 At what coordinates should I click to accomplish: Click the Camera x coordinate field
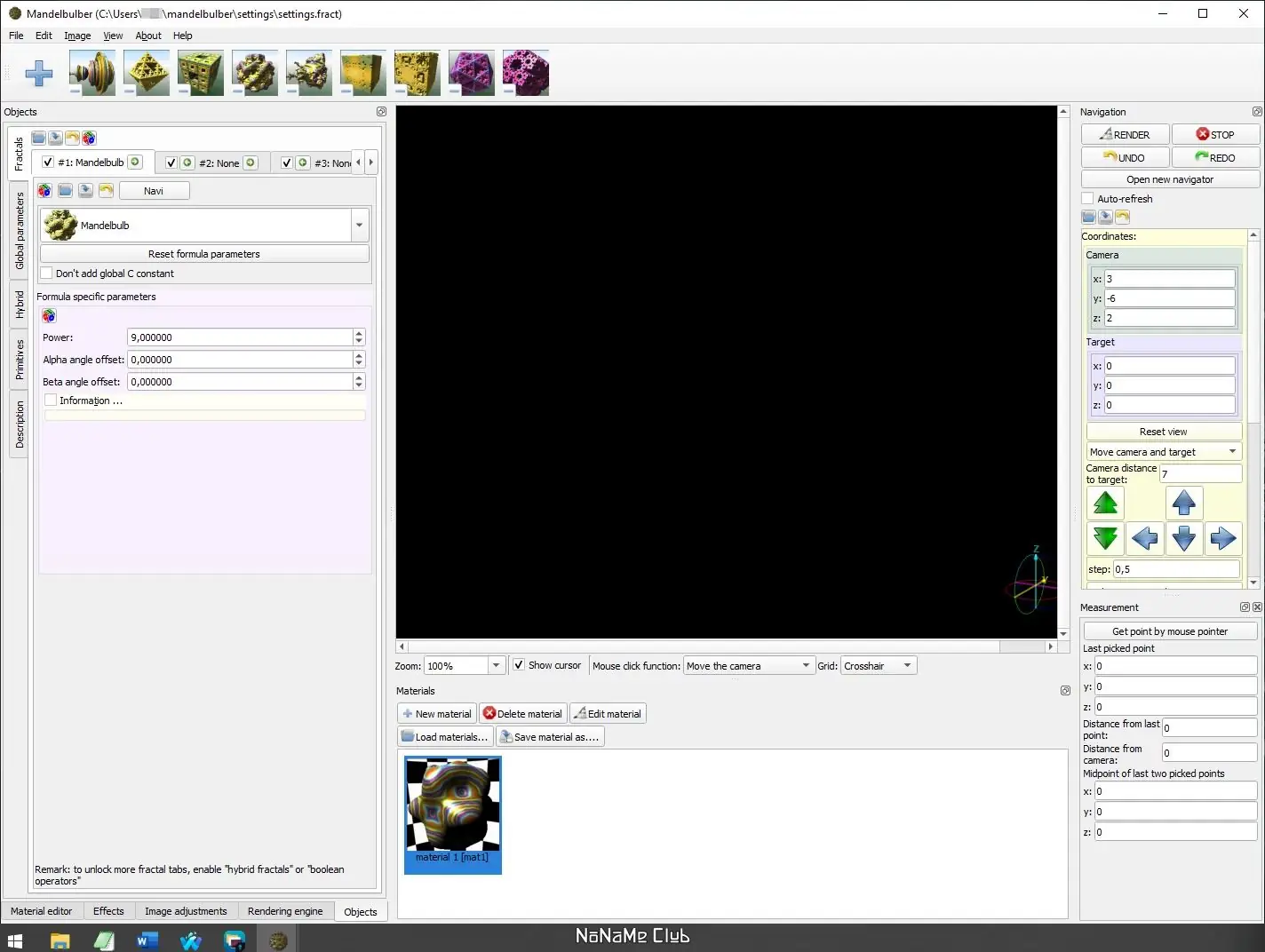click(x=1170, y=279)
